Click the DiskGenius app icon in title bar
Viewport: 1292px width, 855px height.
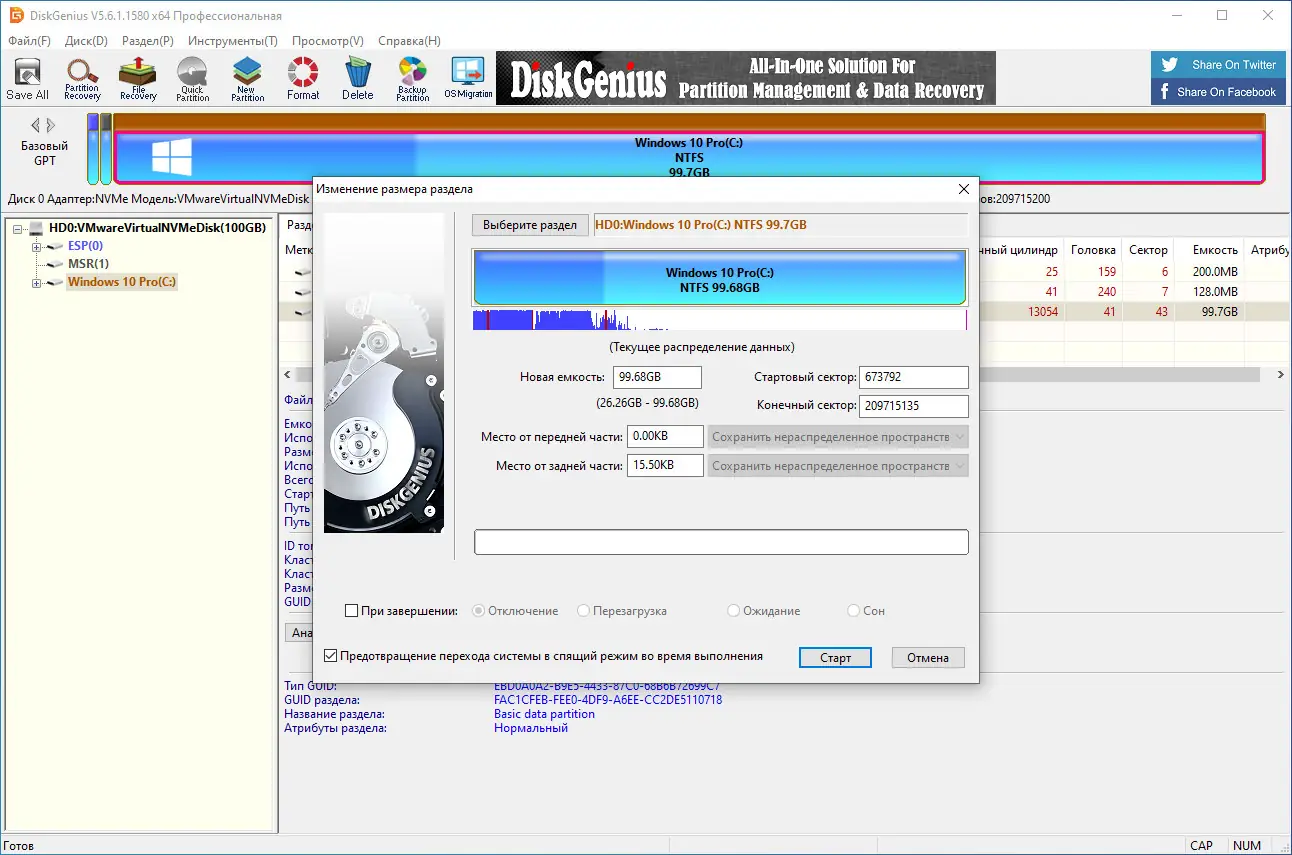pos(14,15)
